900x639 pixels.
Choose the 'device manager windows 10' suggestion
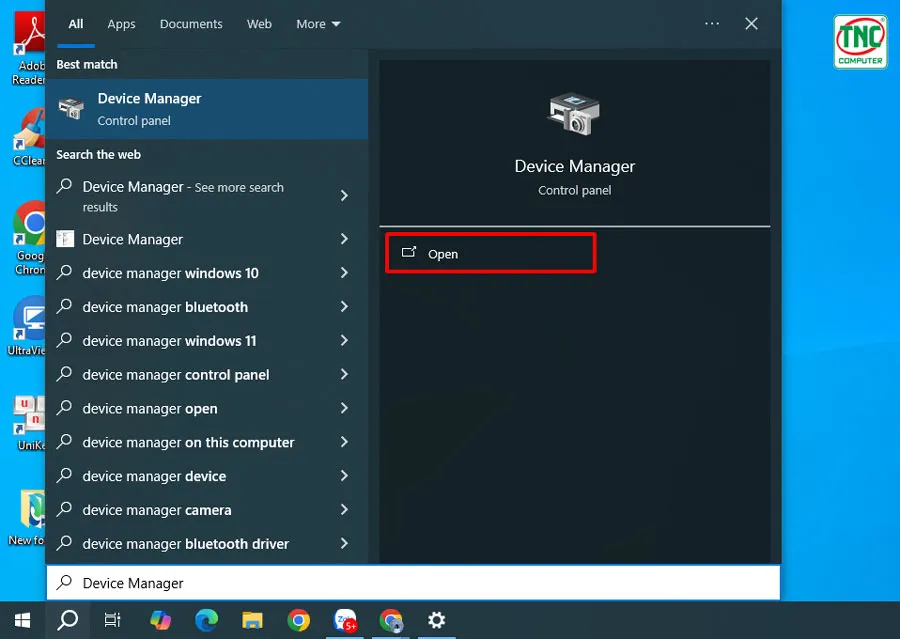click(170, 273)
